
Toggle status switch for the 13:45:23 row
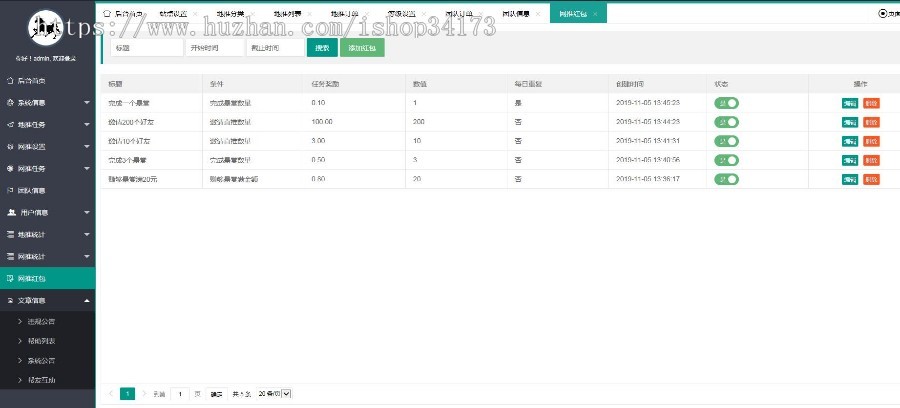pyautogui.click(x=726, y=103)
